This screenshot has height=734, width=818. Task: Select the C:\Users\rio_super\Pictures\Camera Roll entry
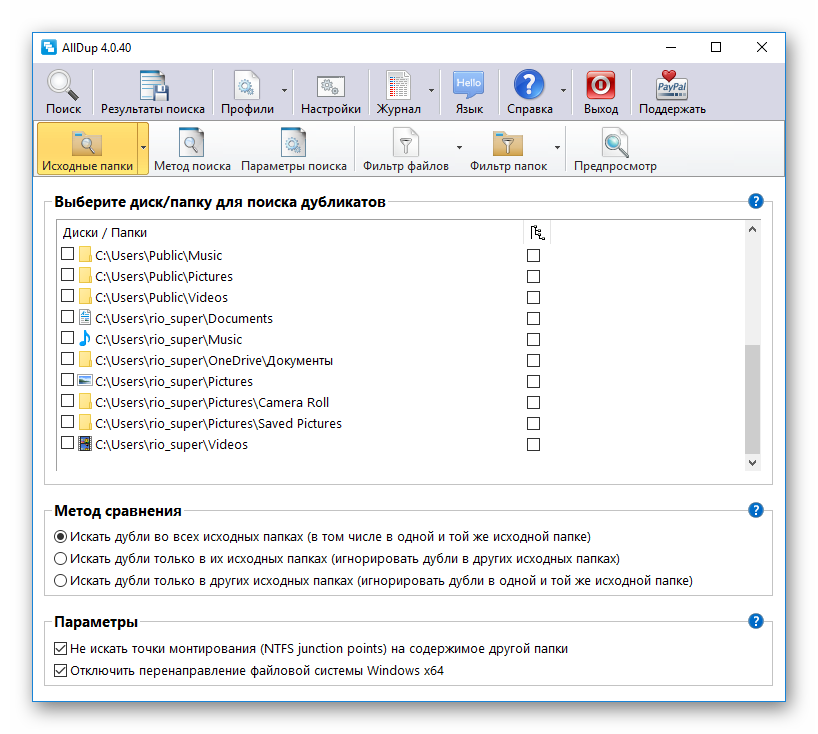[211, 402]
